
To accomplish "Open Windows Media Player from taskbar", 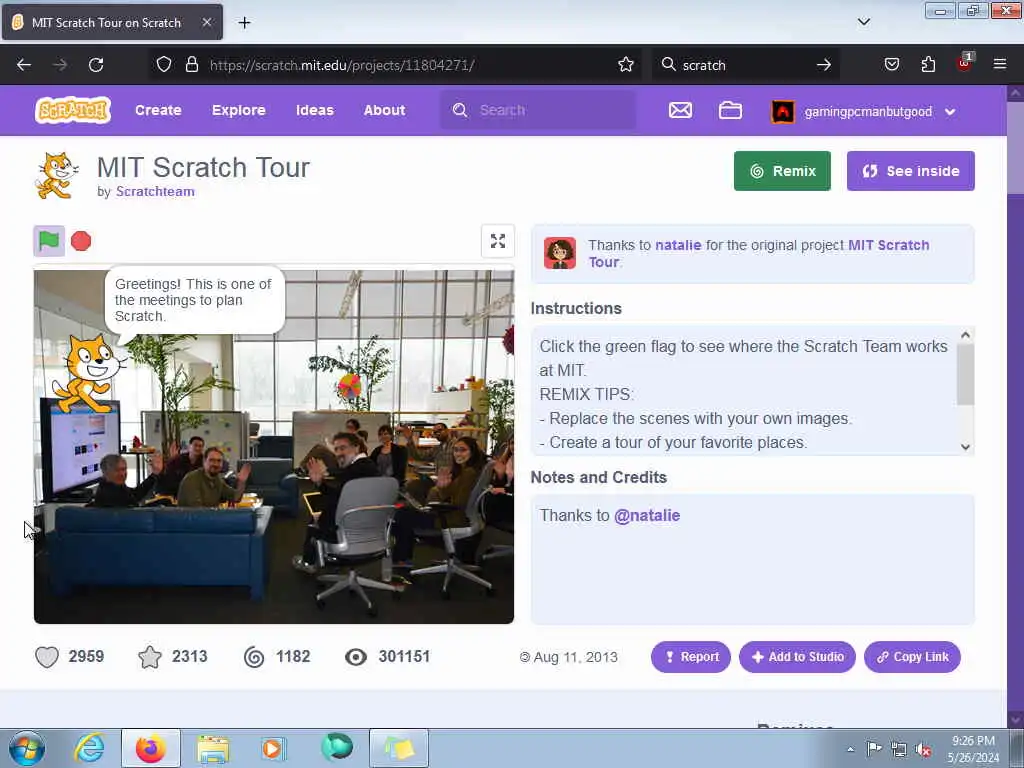I will click(x=274, y=748).
